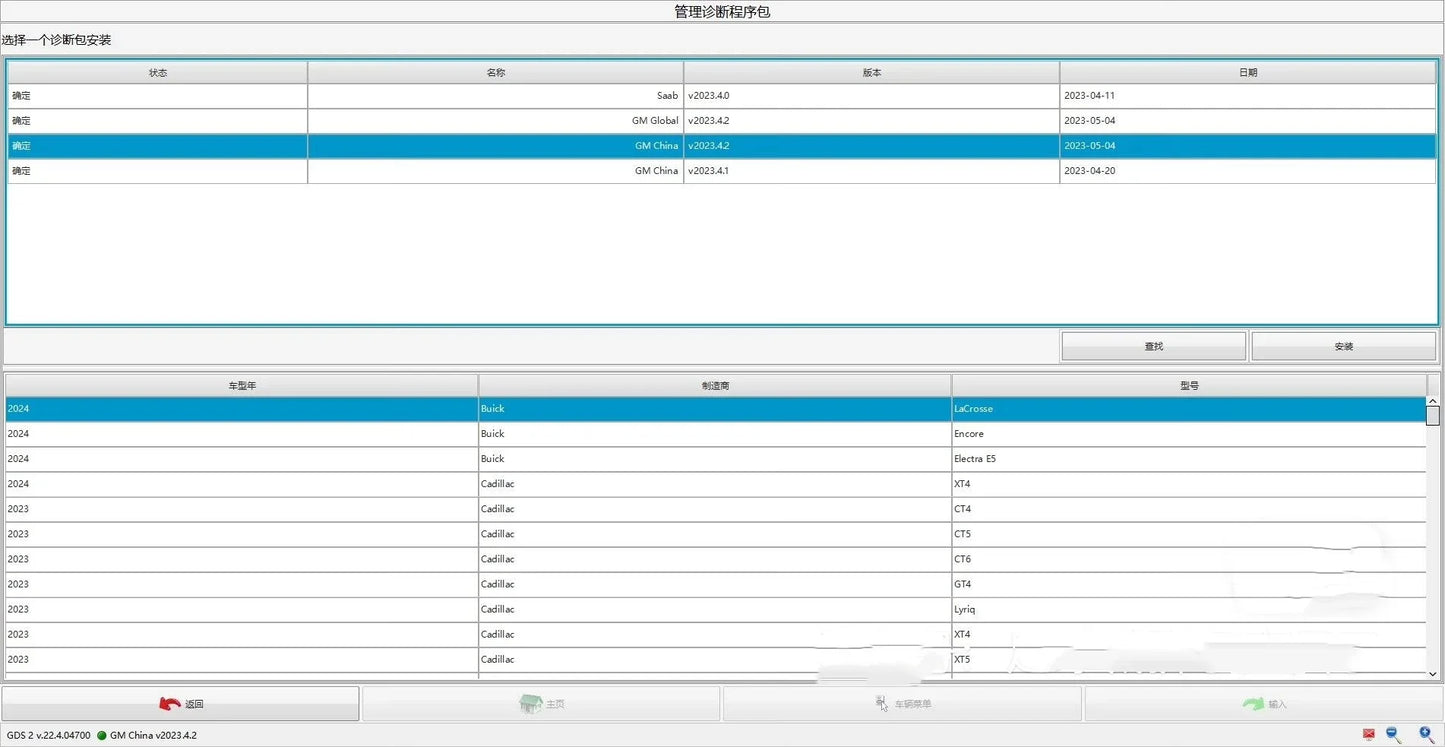Click the zoom-out magnifier icon in status bar

pos(1390,734)
